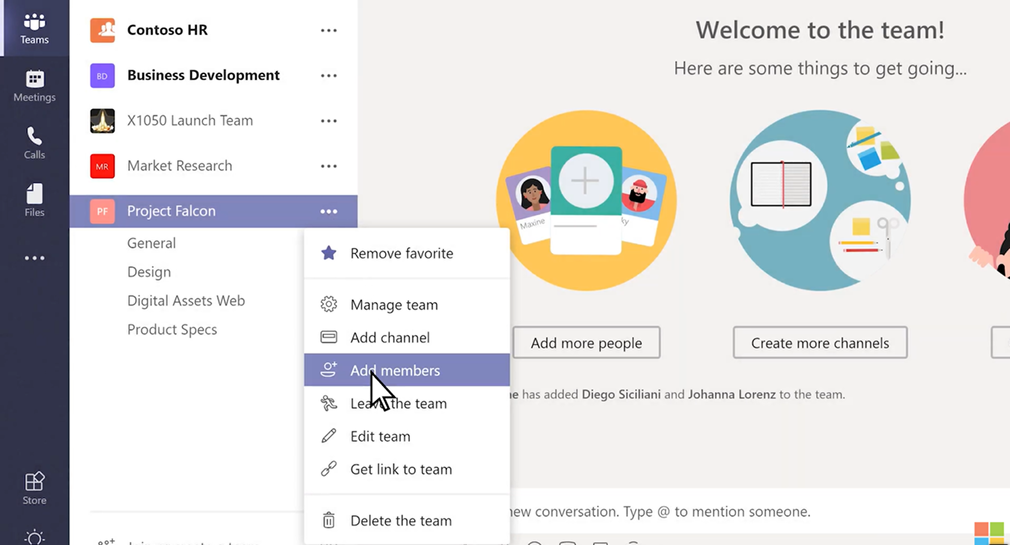Image resolution: width=1010 pixels, height=545 pixels.
Task: Open Meetings from the left rail
Action: click(34, 86)
